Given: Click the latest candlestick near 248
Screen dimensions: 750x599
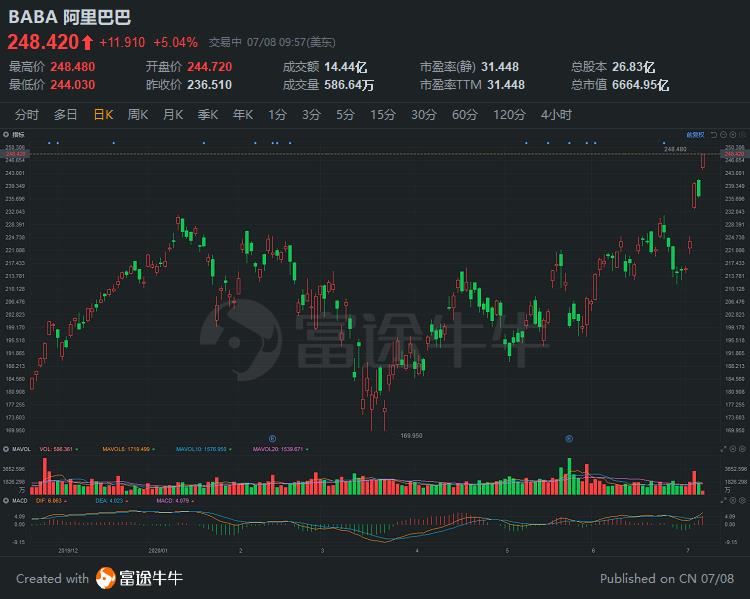Looking at the screenshot, I should point(703,161).
